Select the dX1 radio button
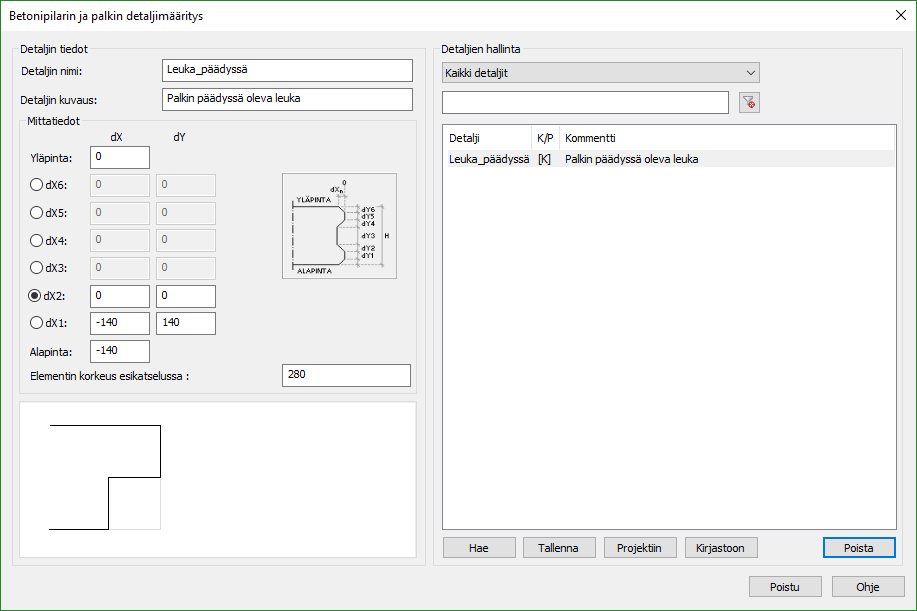The height and width of the screenshot is (611, 917). point(37,323)
